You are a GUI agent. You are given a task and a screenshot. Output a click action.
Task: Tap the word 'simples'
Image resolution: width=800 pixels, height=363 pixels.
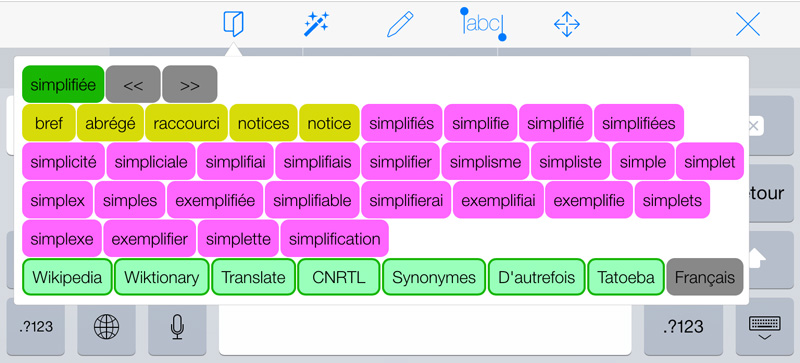[x=130, y=200]
